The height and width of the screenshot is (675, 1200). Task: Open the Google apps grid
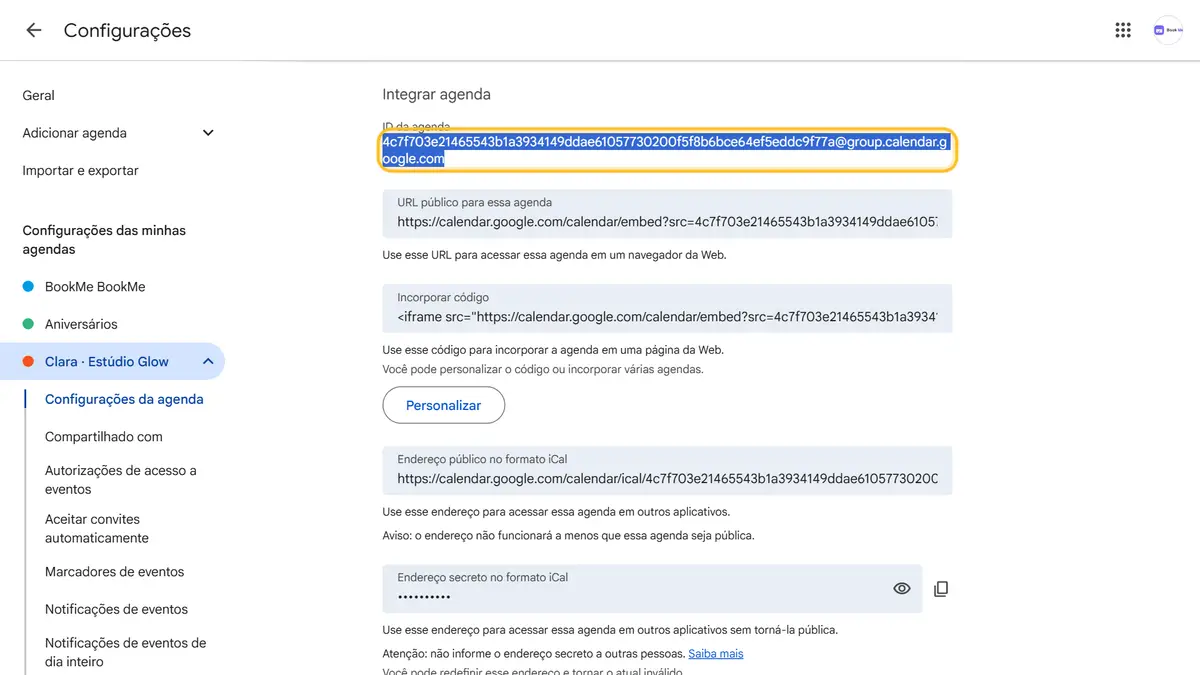click(1123, 30)
